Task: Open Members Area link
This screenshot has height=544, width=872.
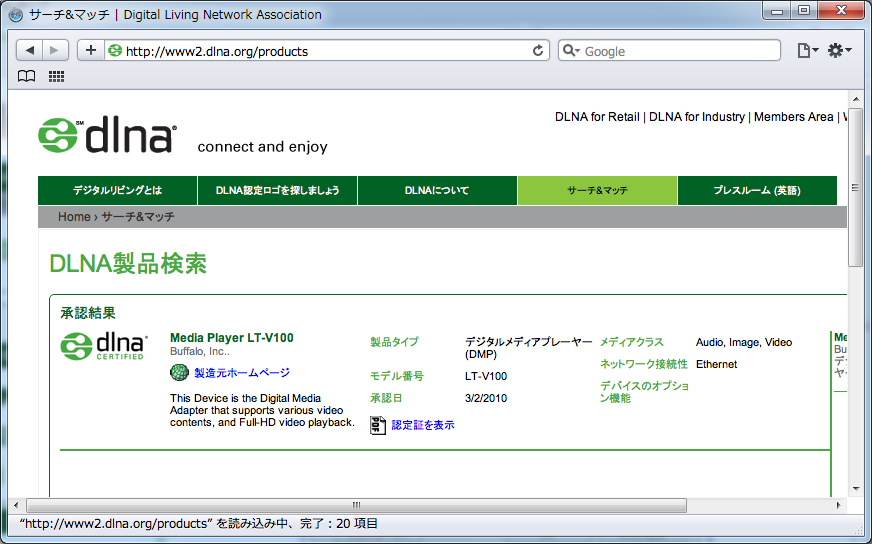Action: tap(793, 117)
